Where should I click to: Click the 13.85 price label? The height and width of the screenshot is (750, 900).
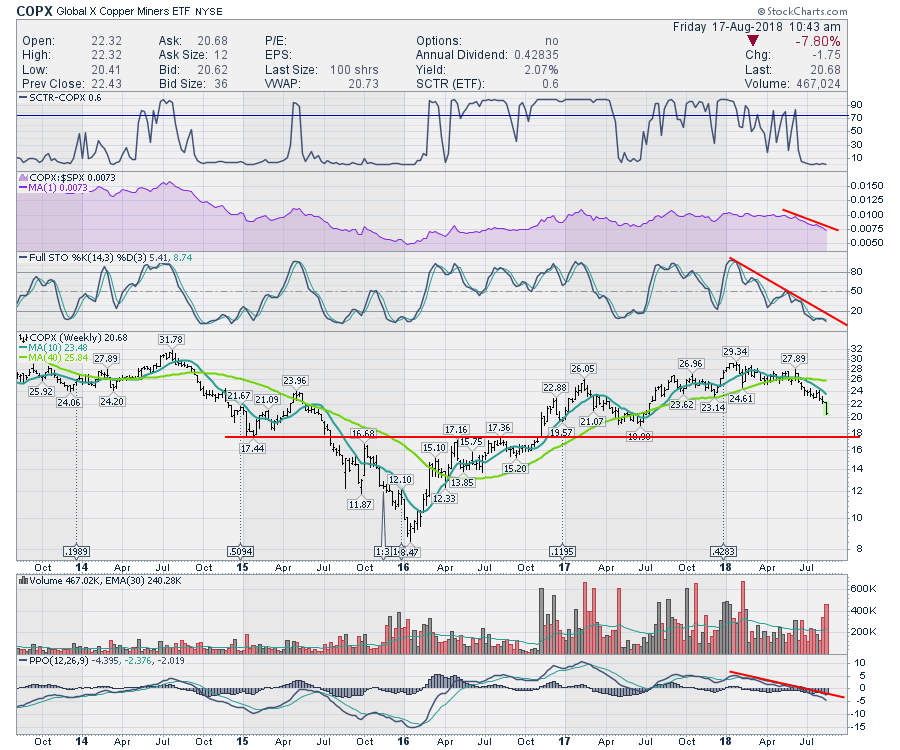(x=462, y=483)
